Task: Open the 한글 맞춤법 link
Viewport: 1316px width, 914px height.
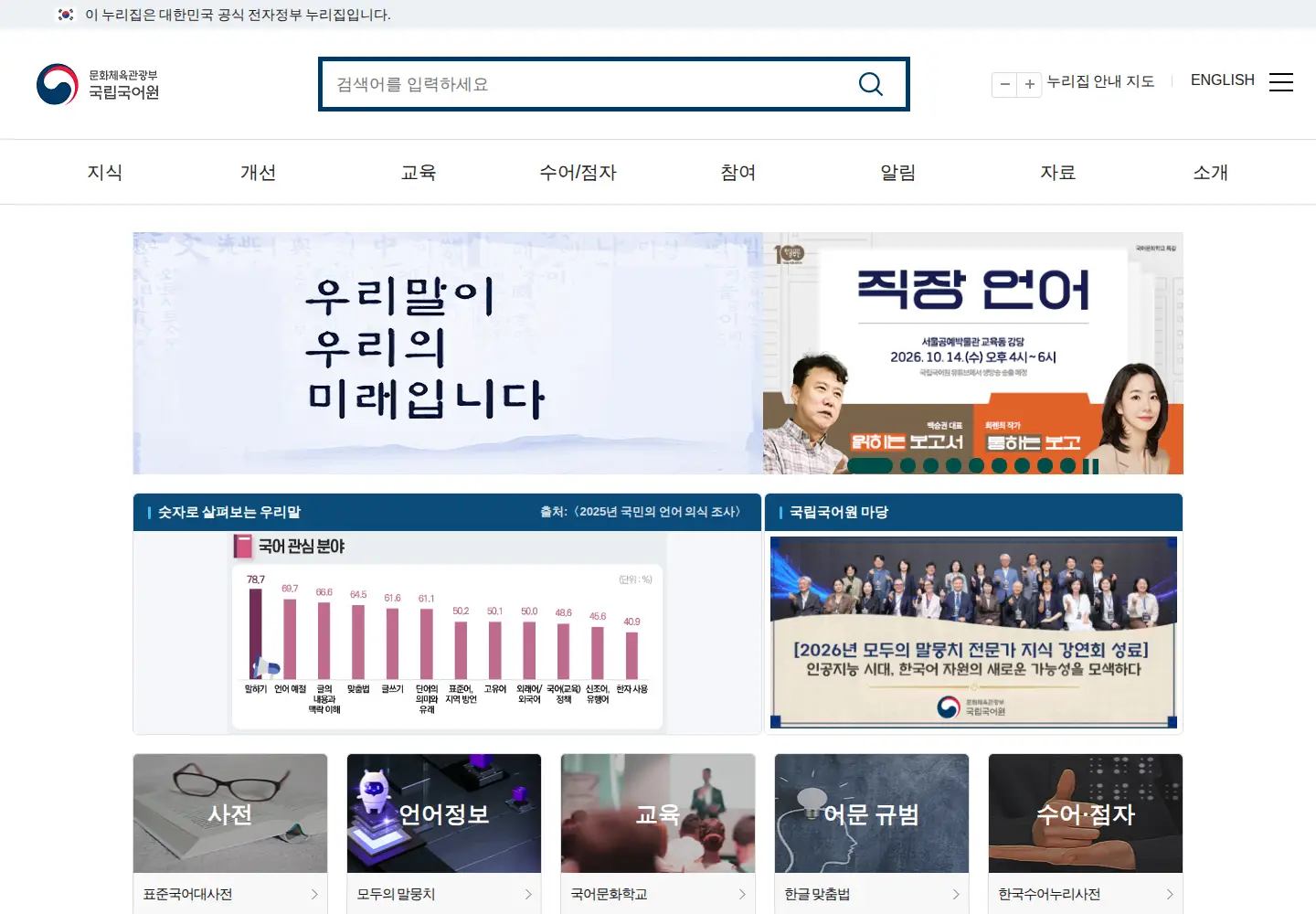Action: tap(817, 894)
